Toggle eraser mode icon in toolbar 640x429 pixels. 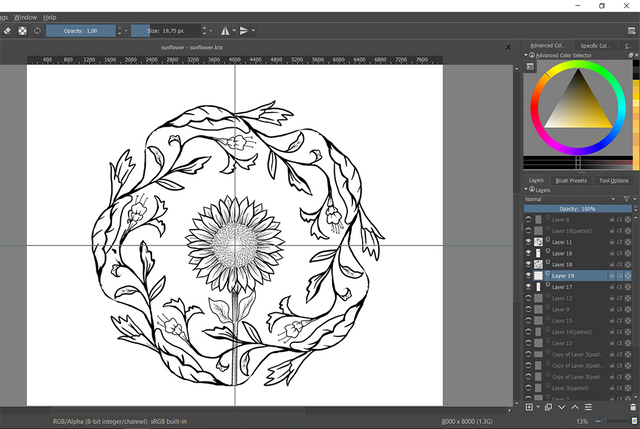[6, 30]
